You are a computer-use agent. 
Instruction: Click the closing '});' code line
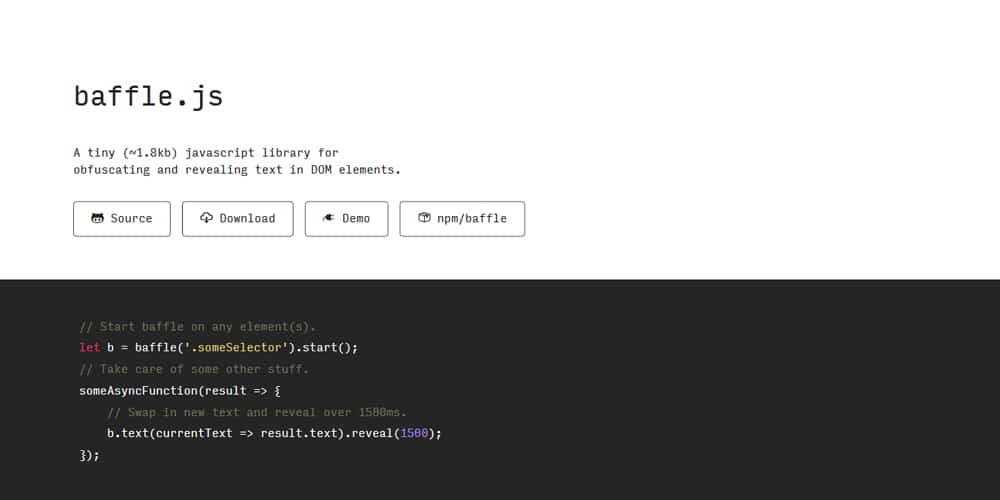[x=89, y=455]
